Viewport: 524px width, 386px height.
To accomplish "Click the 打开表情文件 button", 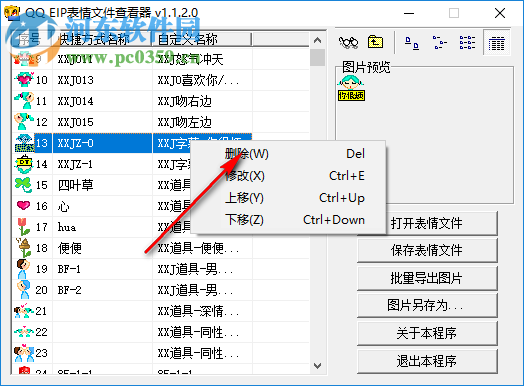I will coord(427,223).
